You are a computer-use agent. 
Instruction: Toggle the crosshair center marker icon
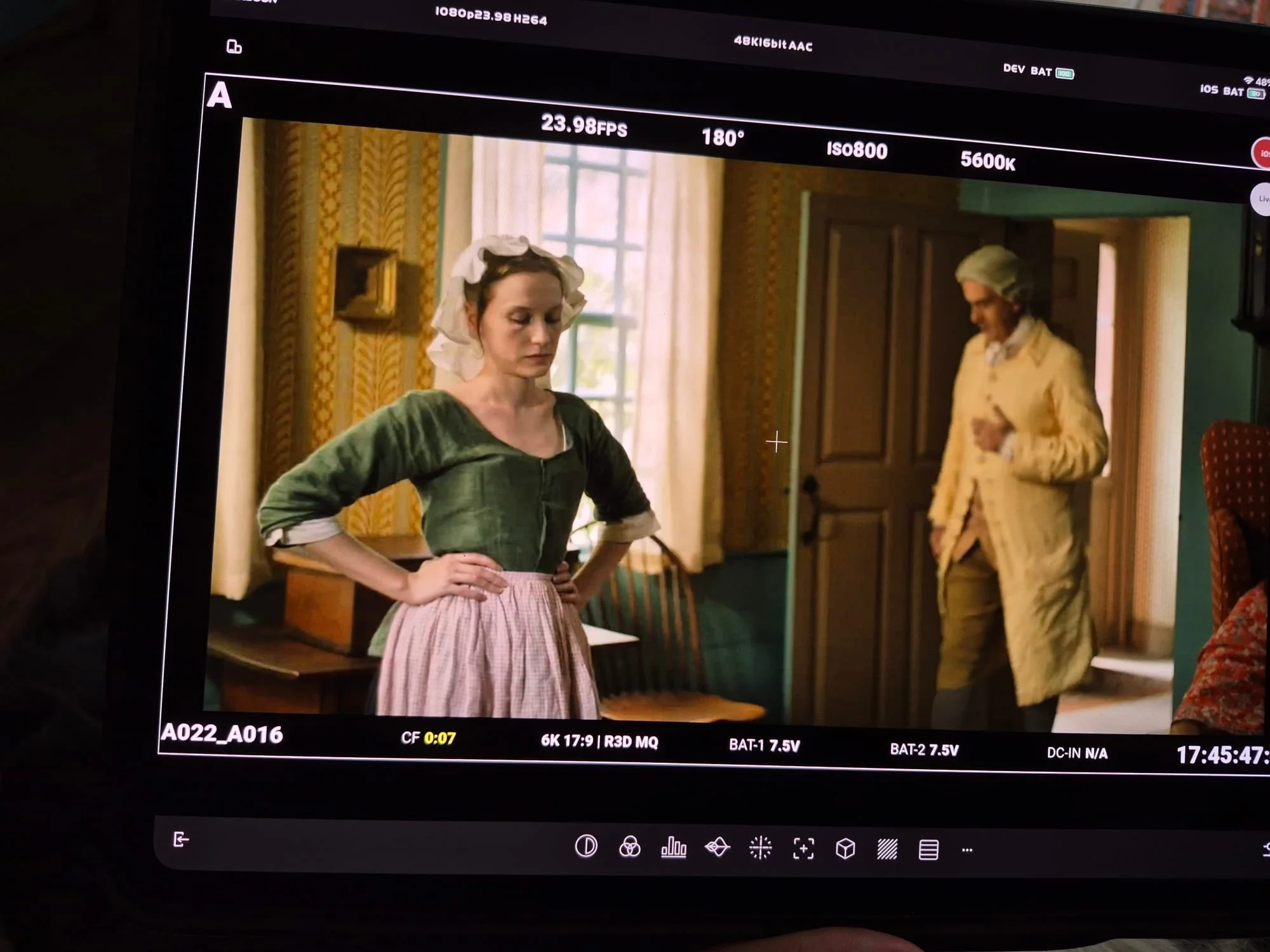point(760,848)
